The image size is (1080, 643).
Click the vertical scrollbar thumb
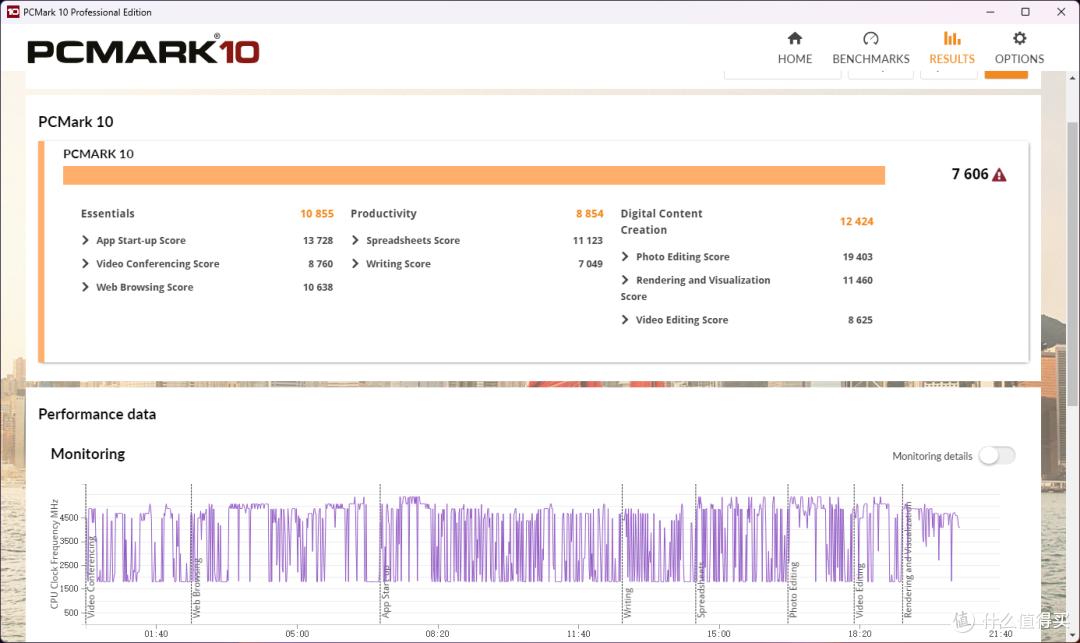(1072, 264)
